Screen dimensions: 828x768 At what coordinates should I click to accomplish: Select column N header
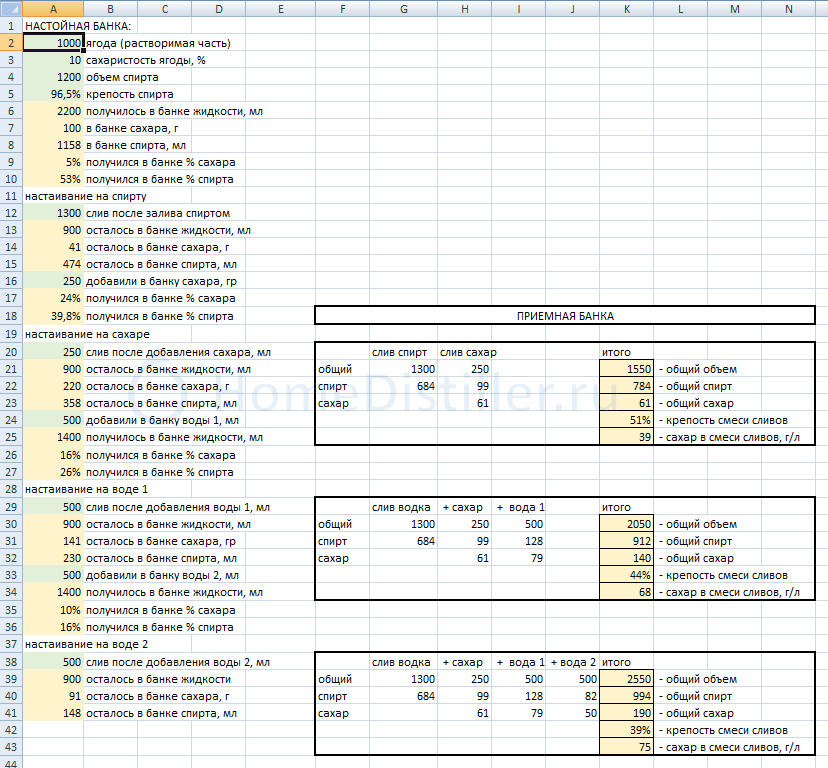click(x=789, y=9)
